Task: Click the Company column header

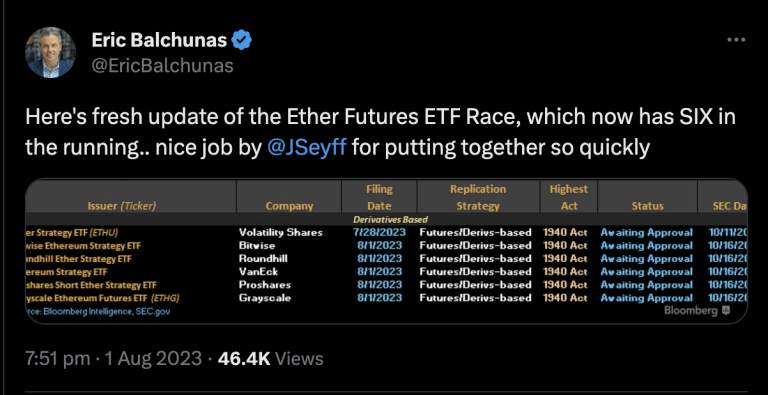Action: coord(289,206)
